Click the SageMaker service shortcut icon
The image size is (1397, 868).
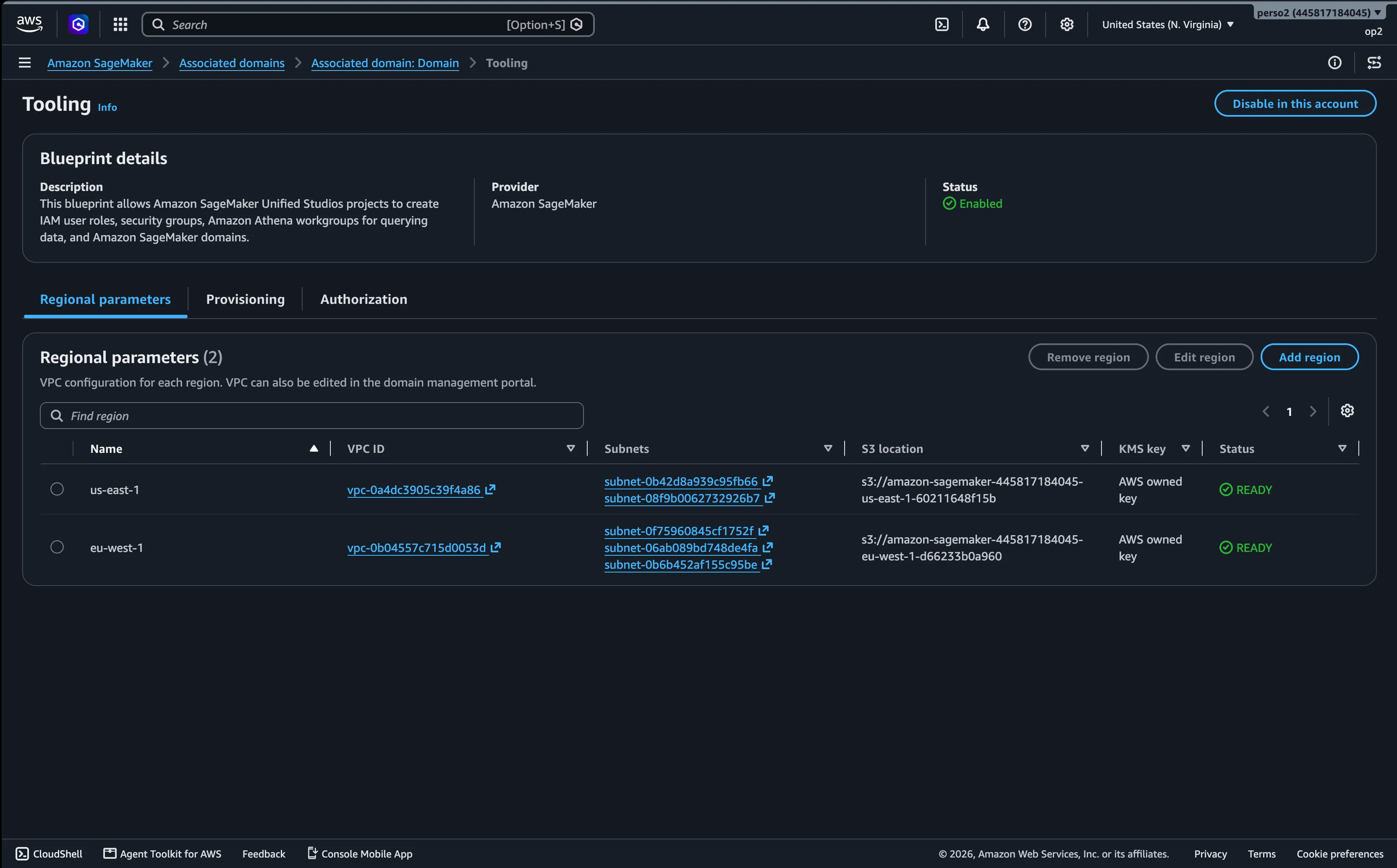coord(78,24)
